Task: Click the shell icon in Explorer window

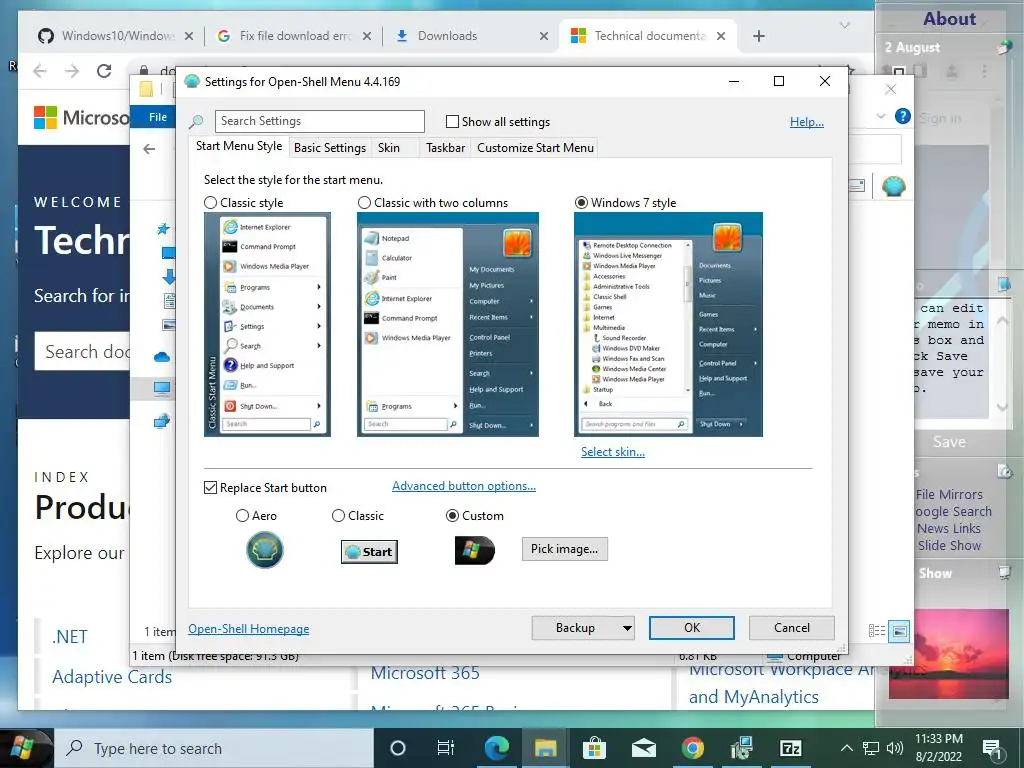Action: [x=893, y=187]
